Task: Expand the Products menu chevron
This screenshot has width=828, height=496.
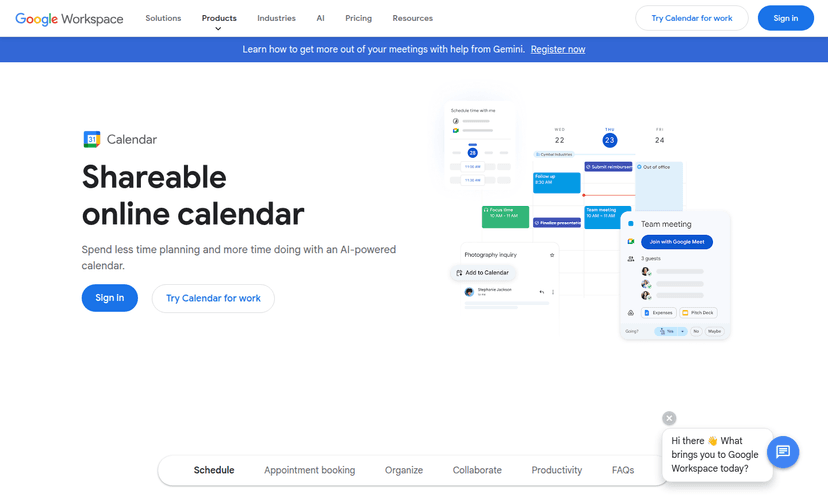Action: (x=218, y=29)
